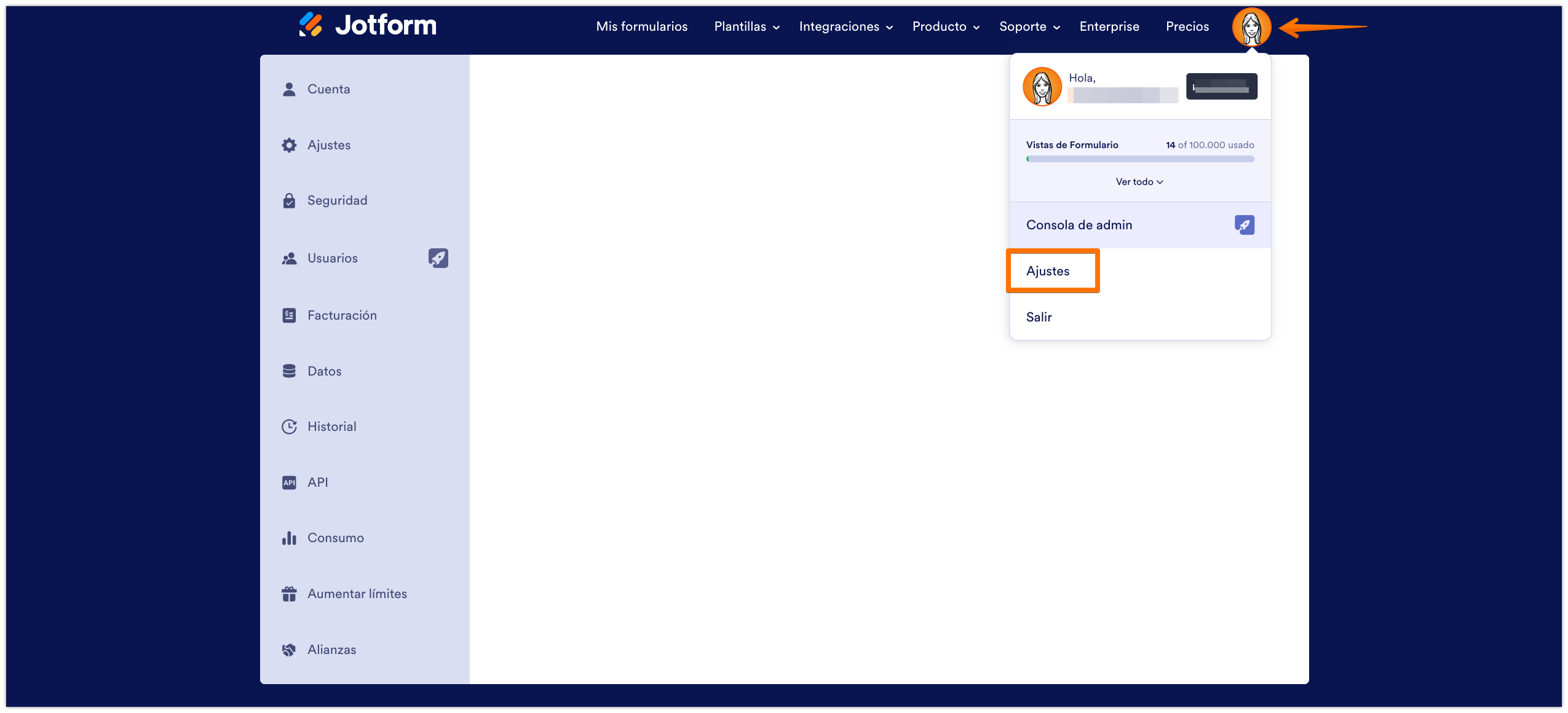
Task: Click the API icon in sidebar
Action: point(289,483)
